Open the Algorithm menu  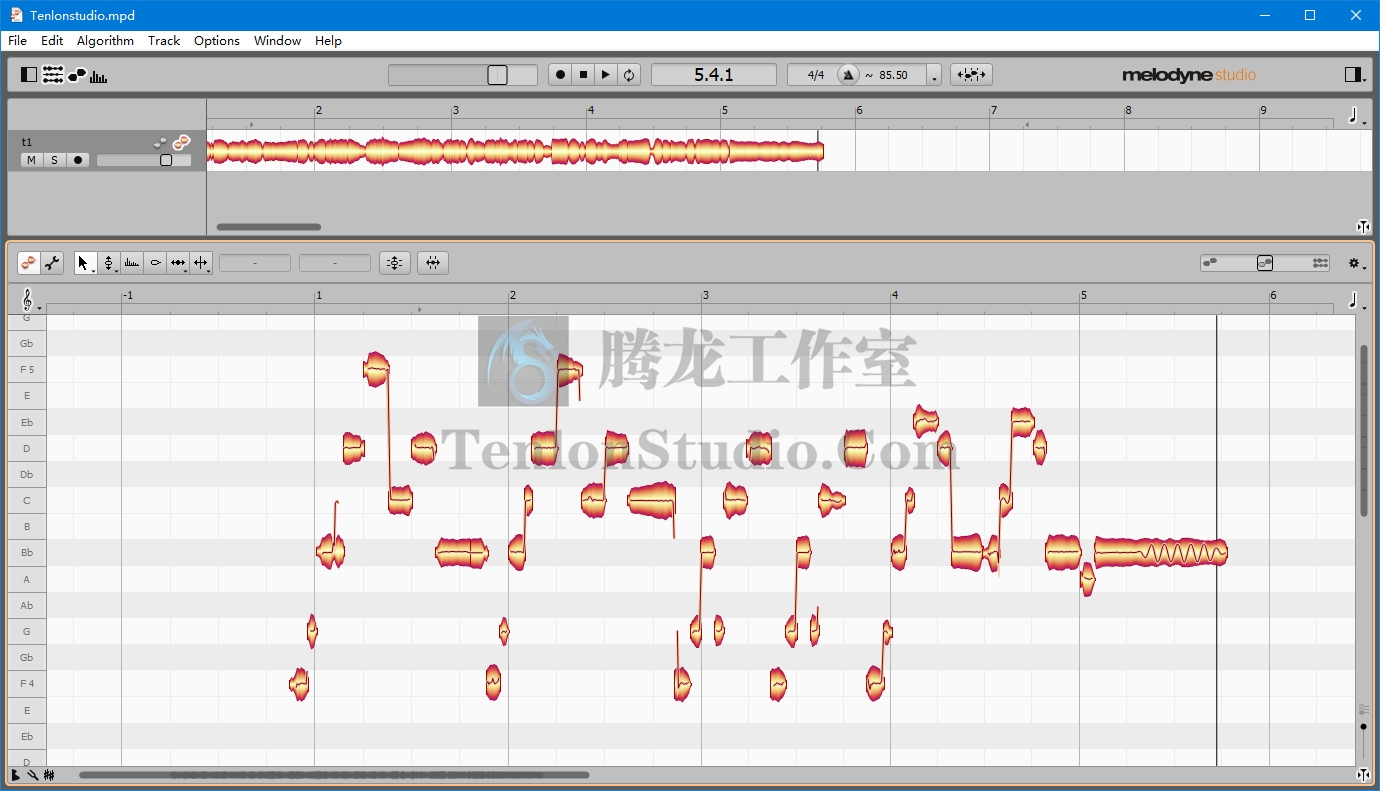pos(105,41)
